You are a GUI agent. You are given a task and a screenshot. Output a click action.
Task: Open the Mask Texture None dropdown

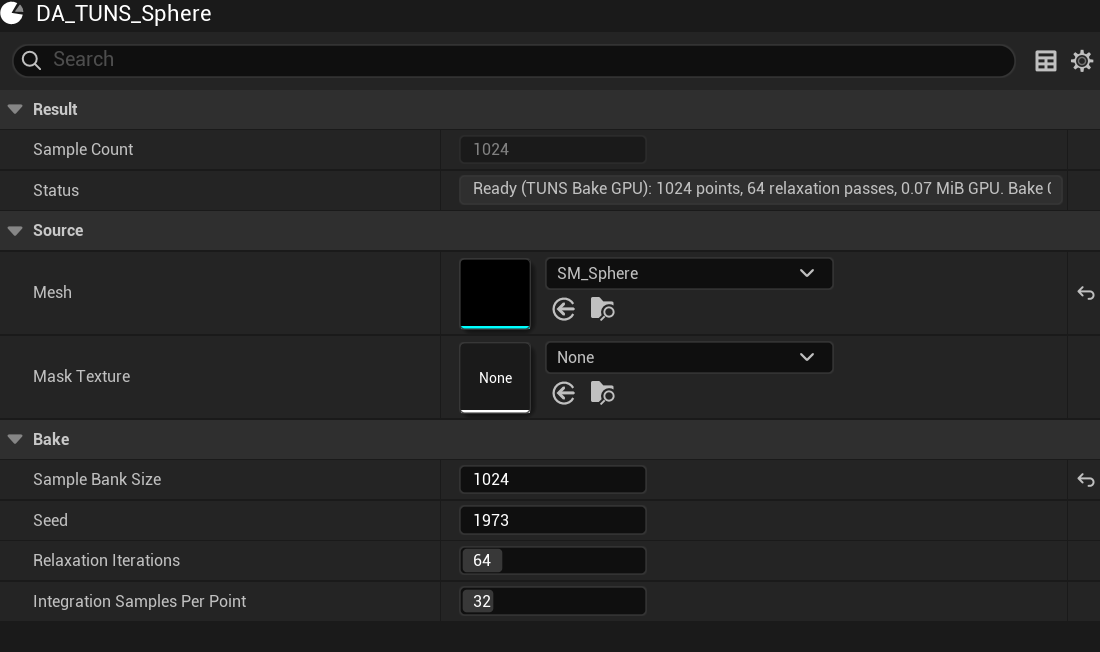pos(689,358)
